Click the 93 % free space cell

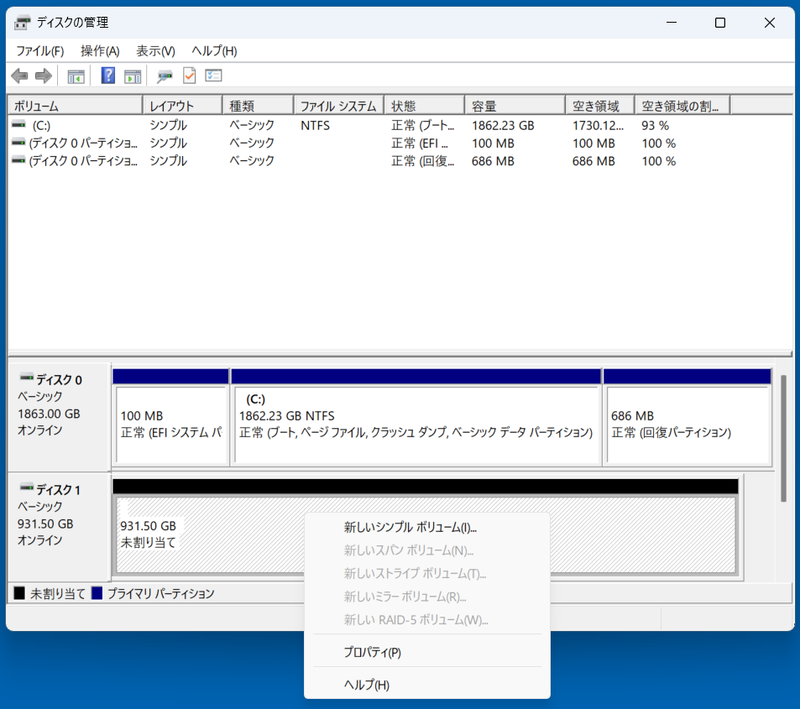655,125
